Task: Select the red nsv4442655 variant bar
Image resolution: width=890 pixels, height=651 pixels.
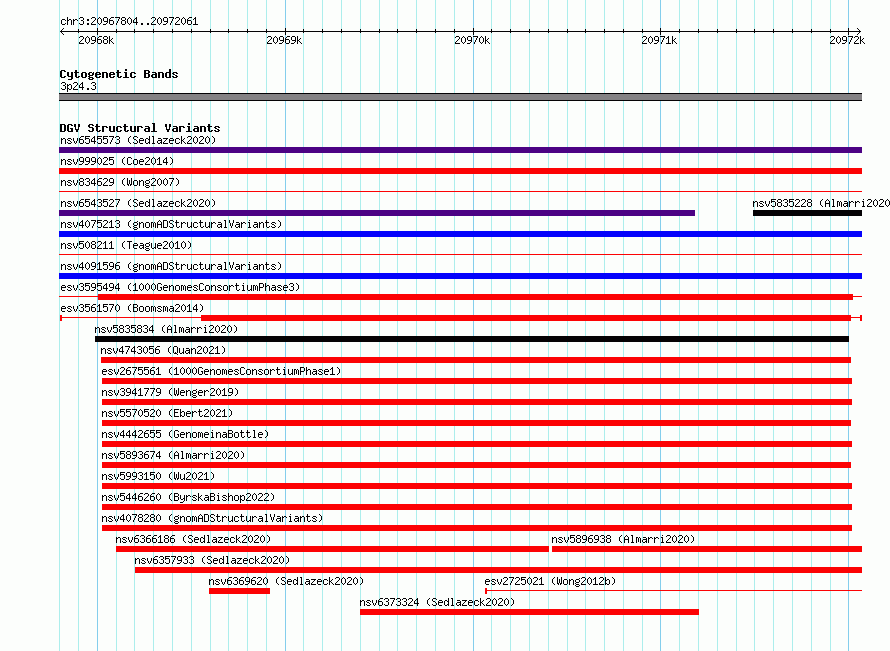Action: click(477, 444)
